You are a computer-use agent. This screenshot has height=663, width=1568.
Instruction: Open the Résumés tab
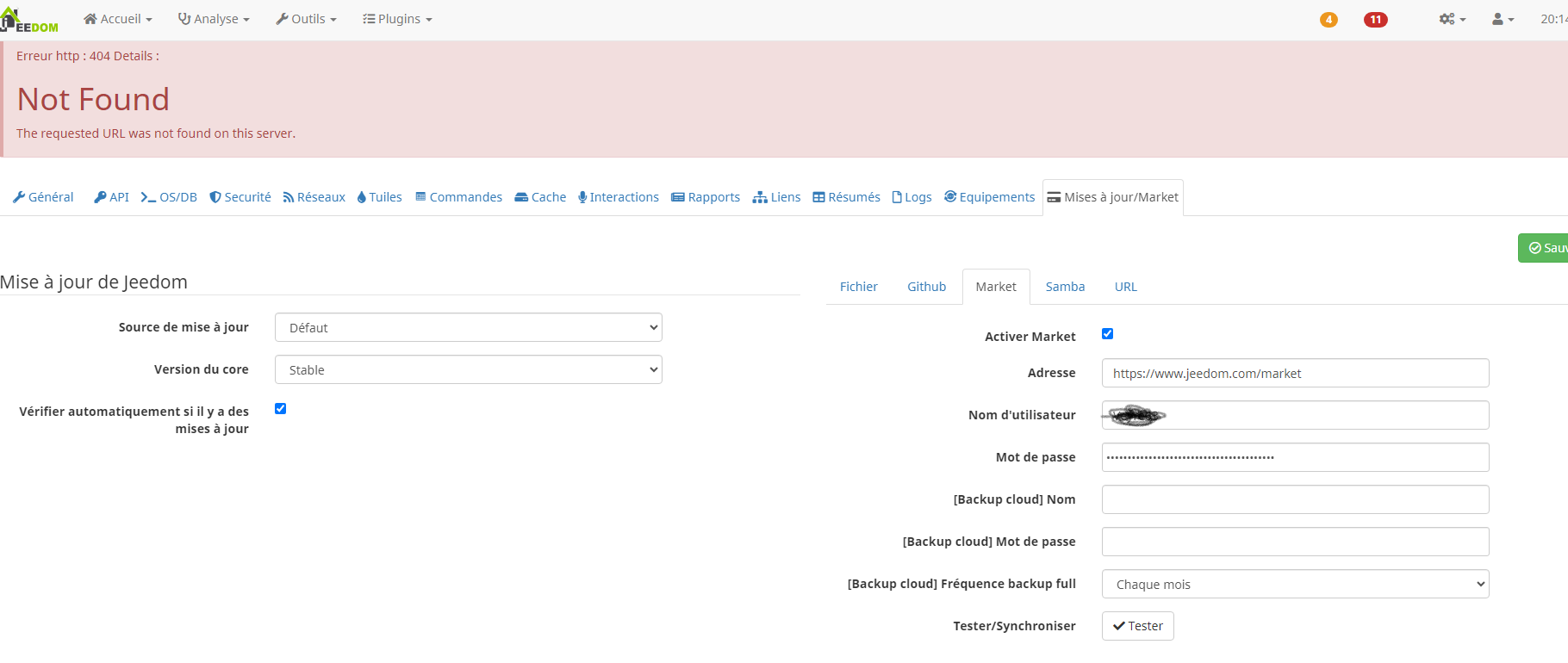(846, 197)
